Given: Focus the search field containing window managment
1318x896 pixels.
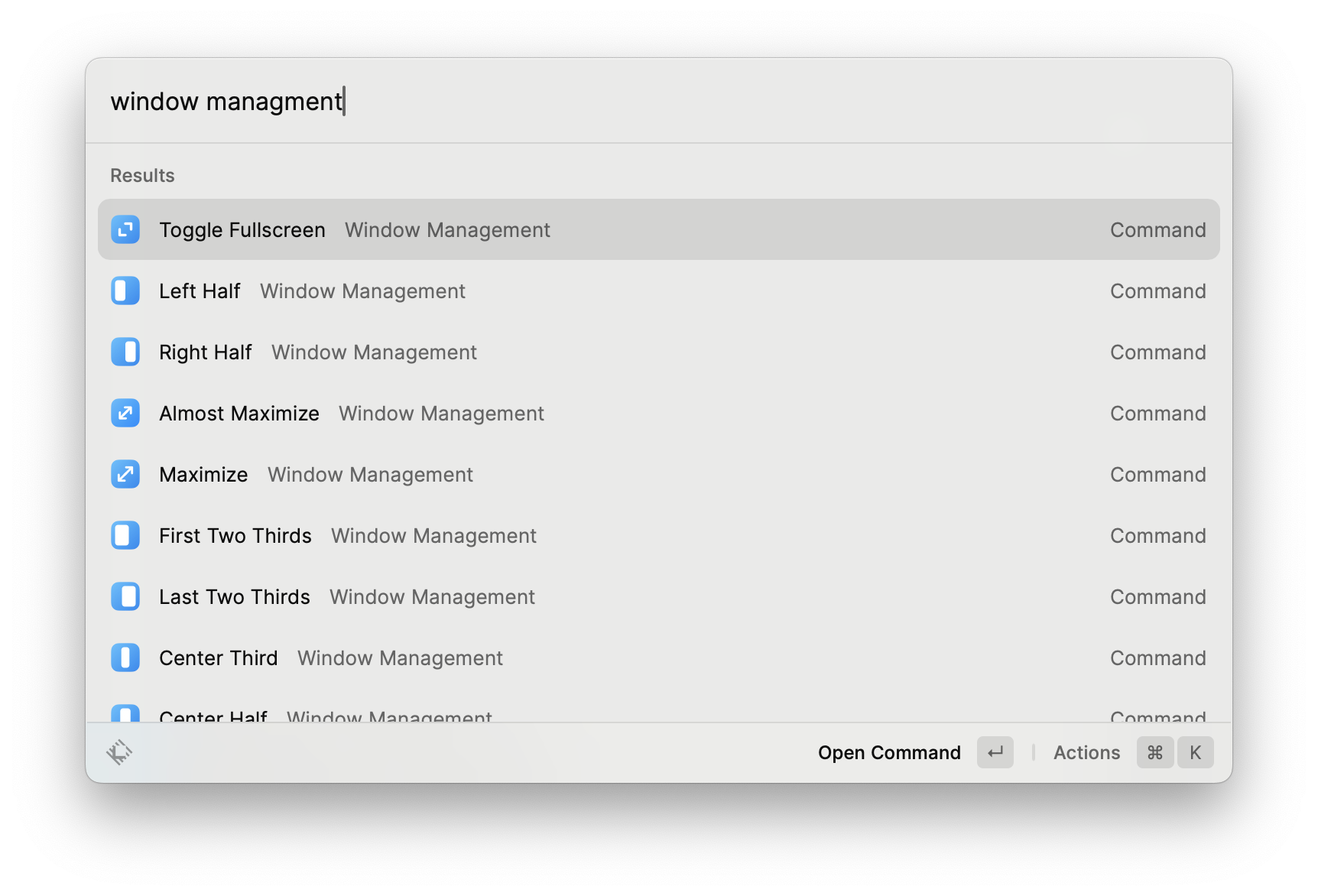Looking at the screenshot, I should point(657,101).
